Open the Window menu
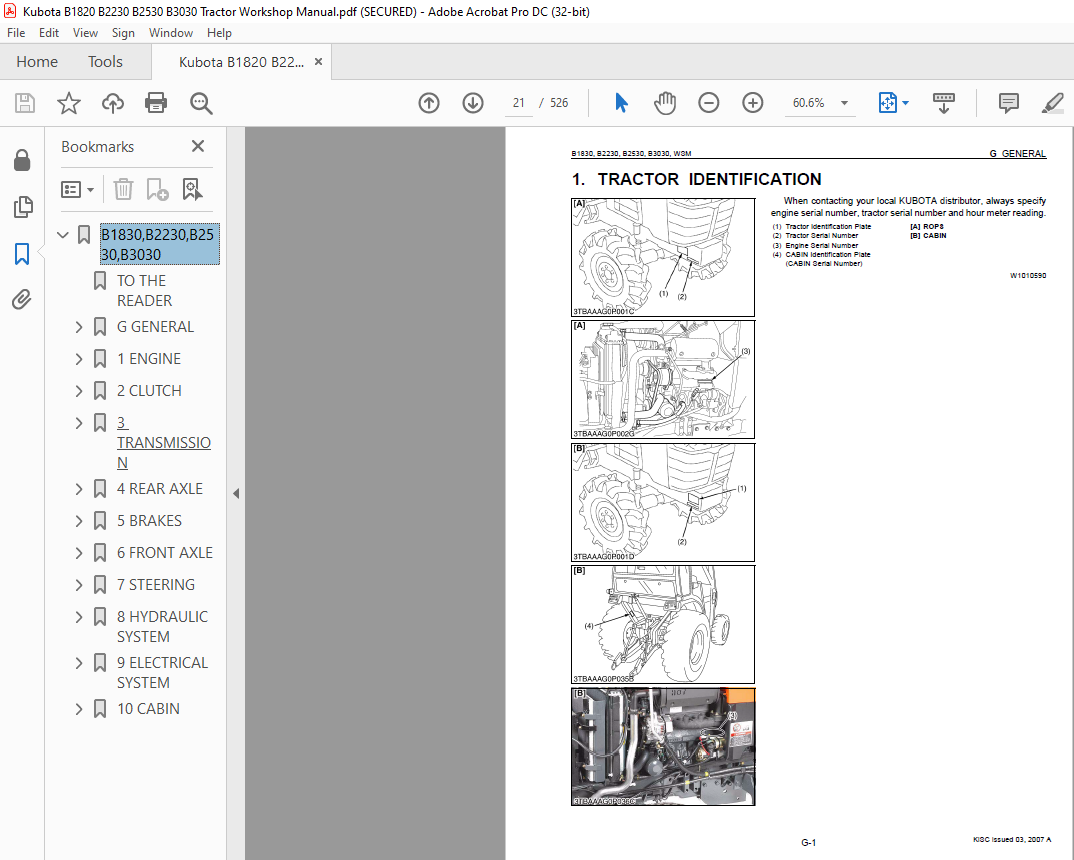 pyautogui.click(x=171, y=33)
